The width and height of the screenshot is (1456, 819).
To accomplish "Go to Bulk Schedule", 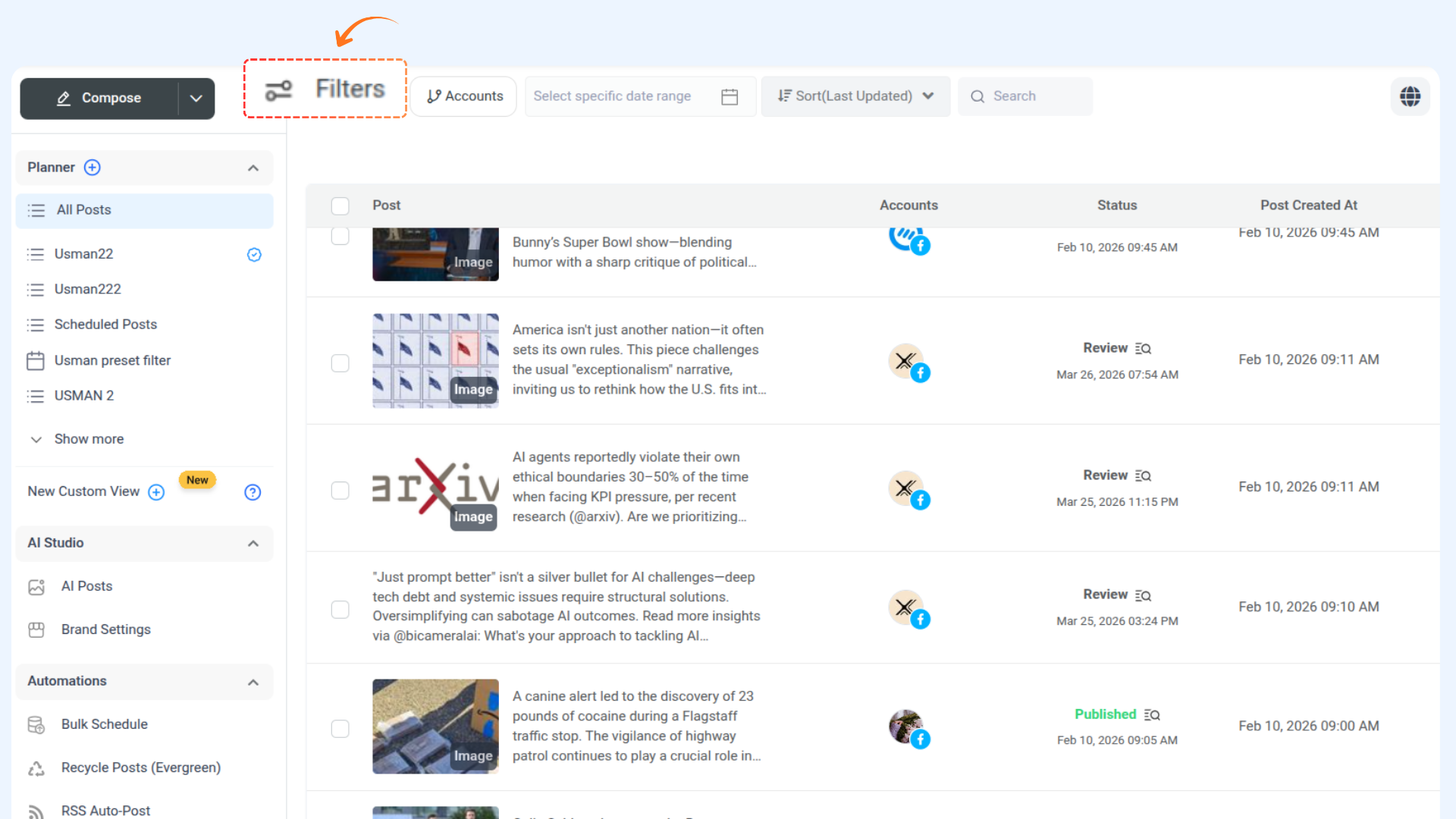I will (104, 724).
